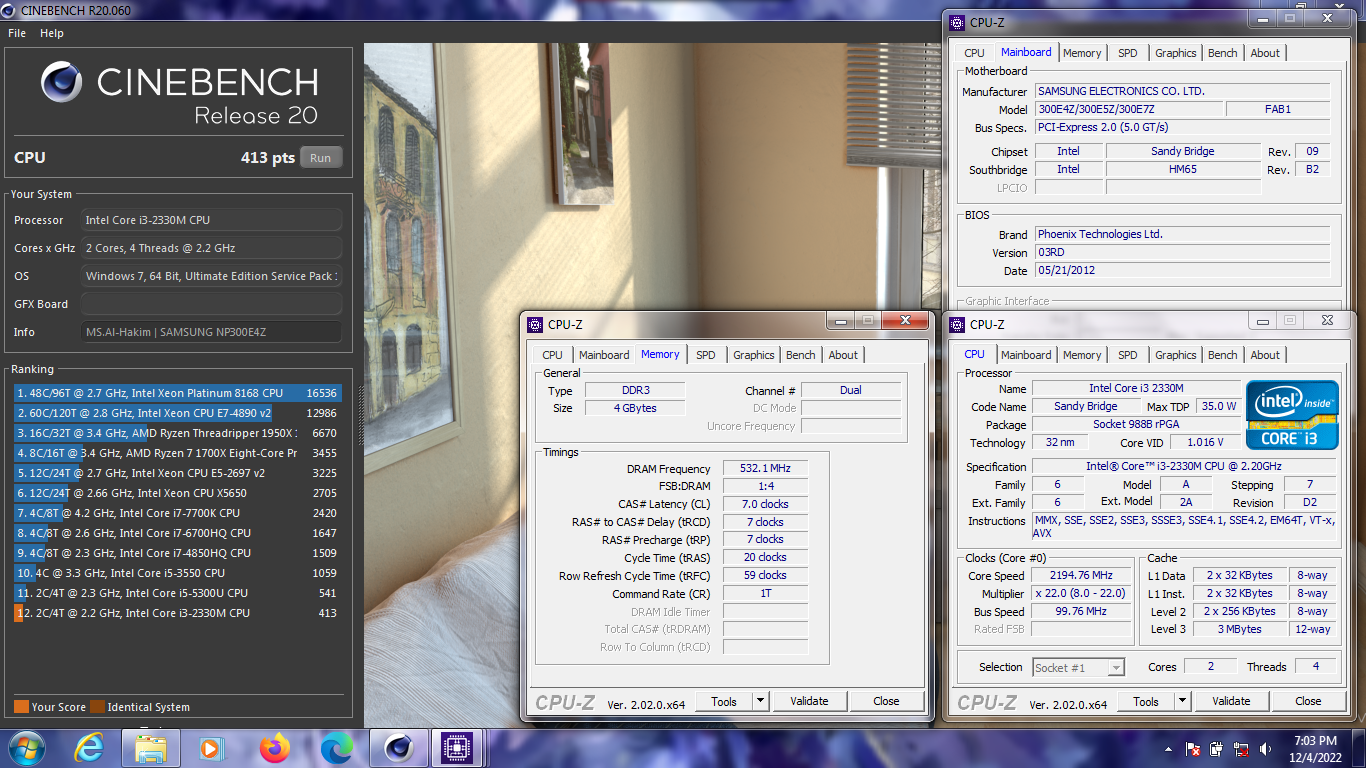Viewport: 1366px width, 768px height.
Task: Click Validate button in CPU window
Action: [1231, 701]
